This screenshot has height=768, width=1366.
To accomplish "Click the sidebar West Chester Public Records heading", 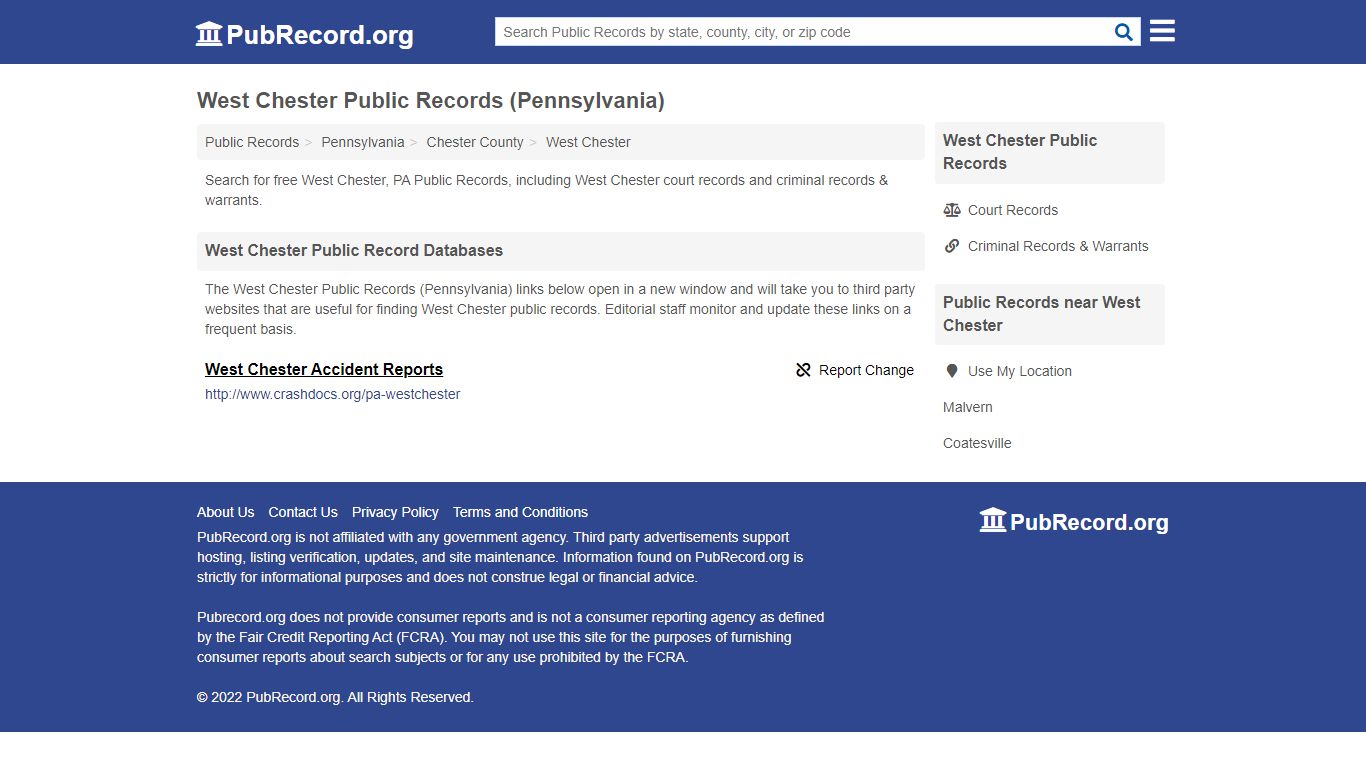I will click(x=1020, y=152).
